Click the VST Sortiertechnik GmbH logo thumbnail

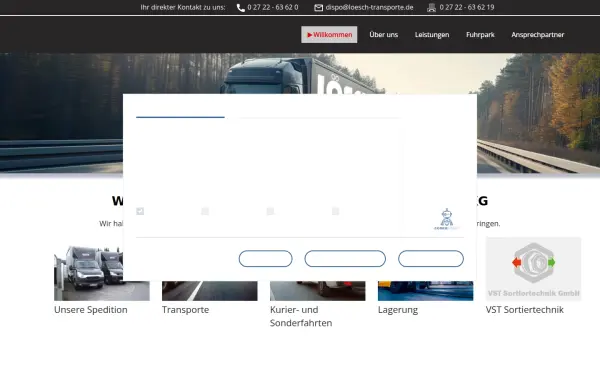[533, 269]
